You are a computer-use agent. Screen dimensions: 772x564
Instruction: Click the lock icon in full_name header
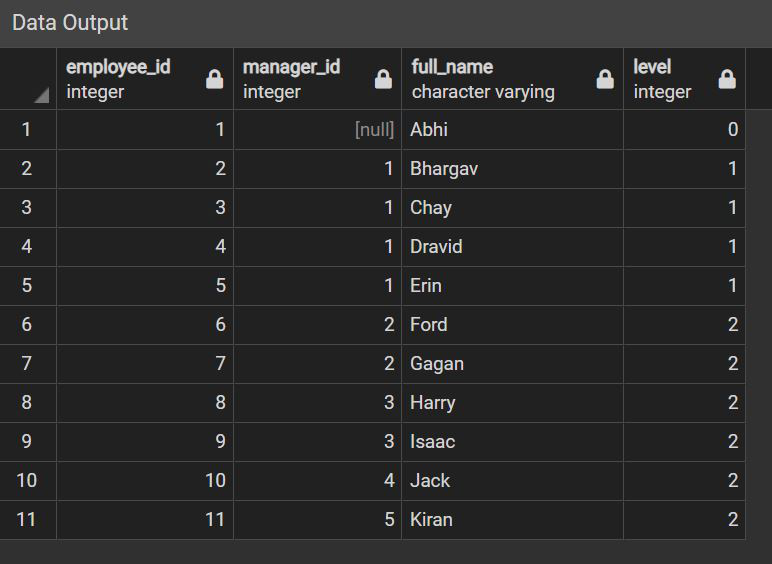[x=605, y=80]
